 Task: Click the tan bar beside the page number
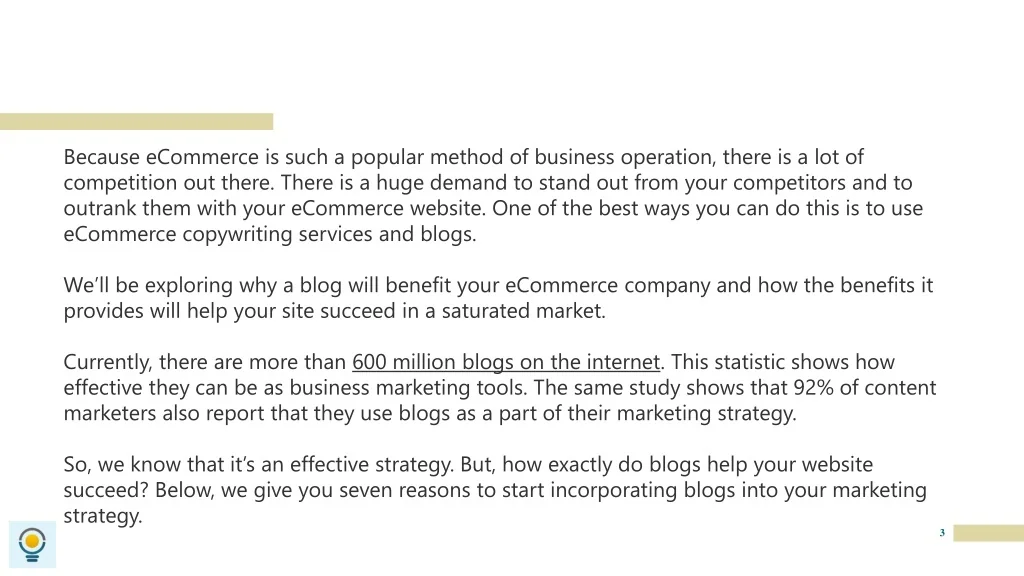point(987,533)
